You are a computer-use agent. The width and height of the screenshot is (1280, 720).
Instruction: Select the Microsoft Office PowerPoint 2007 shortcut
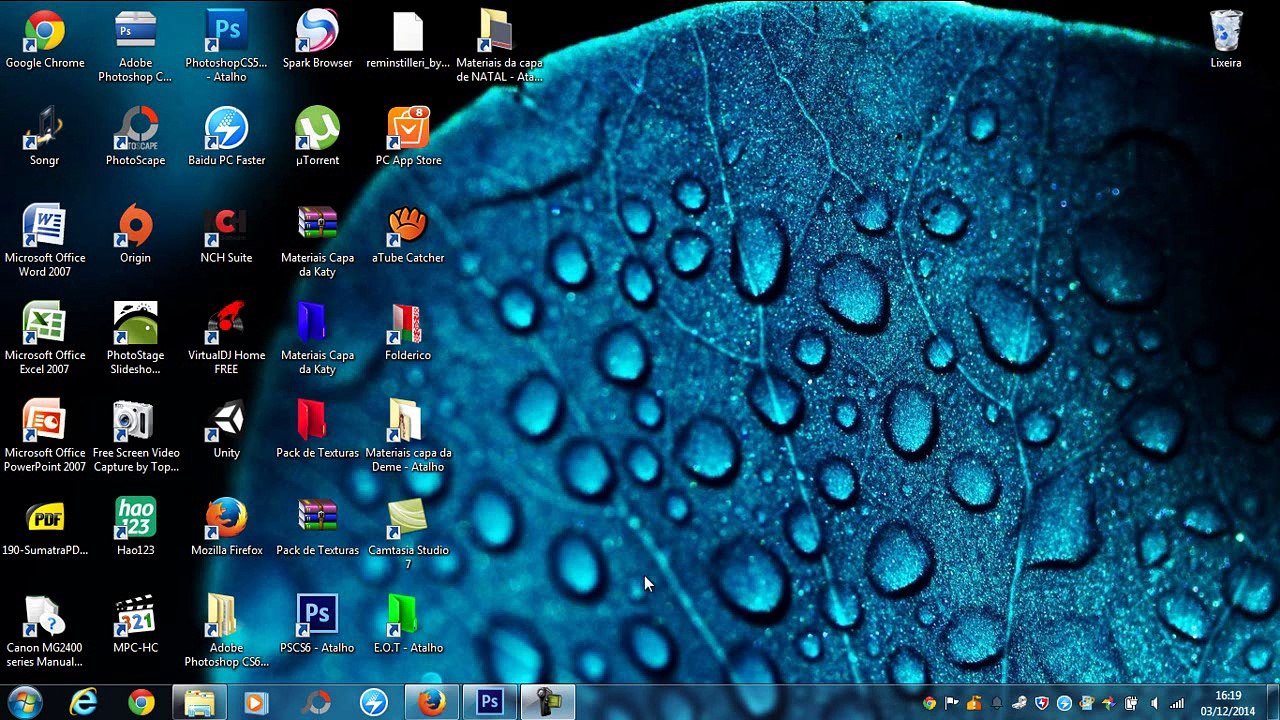(45, 436)
